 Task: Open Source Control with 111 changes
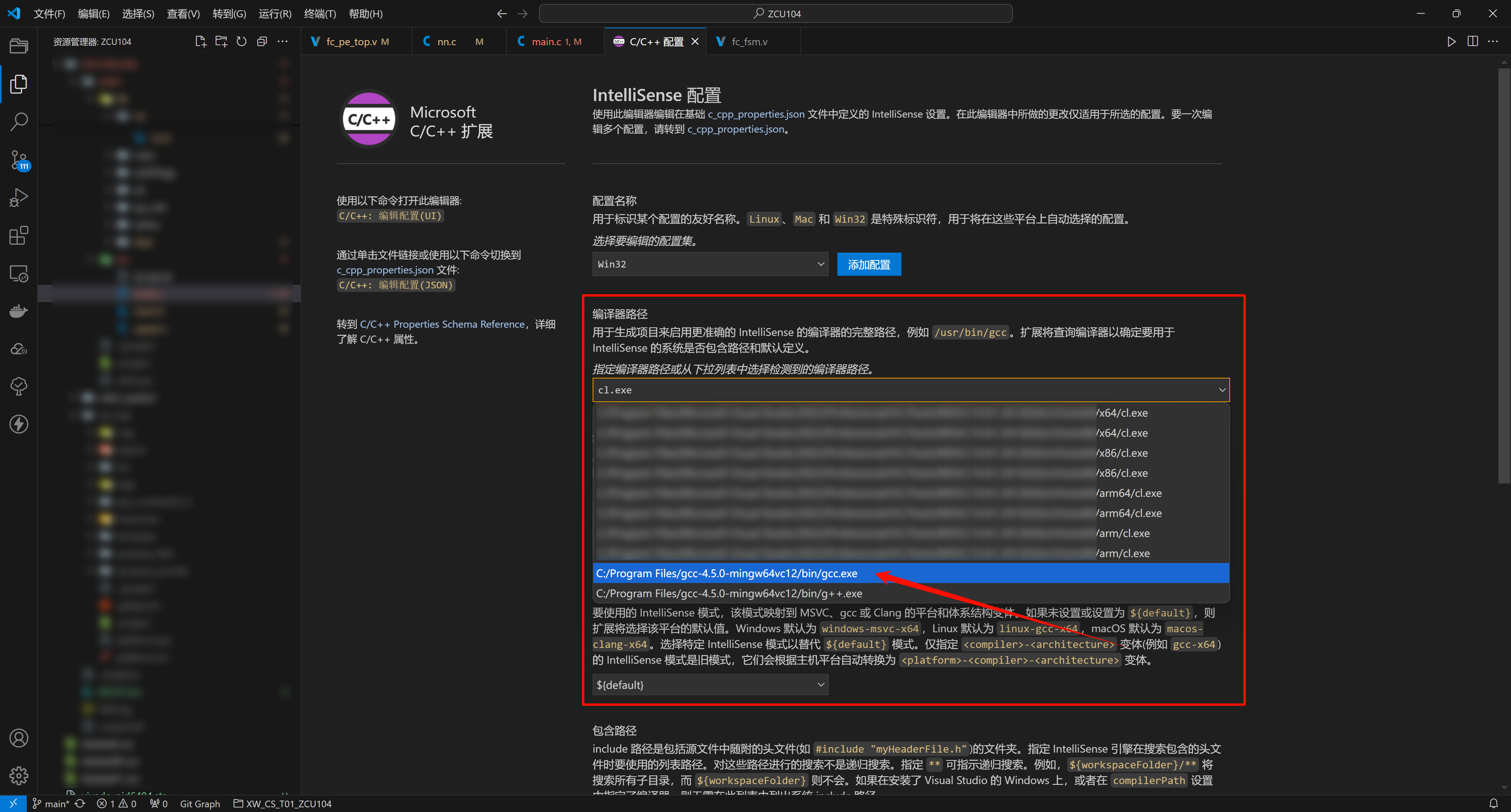[19, 160]
